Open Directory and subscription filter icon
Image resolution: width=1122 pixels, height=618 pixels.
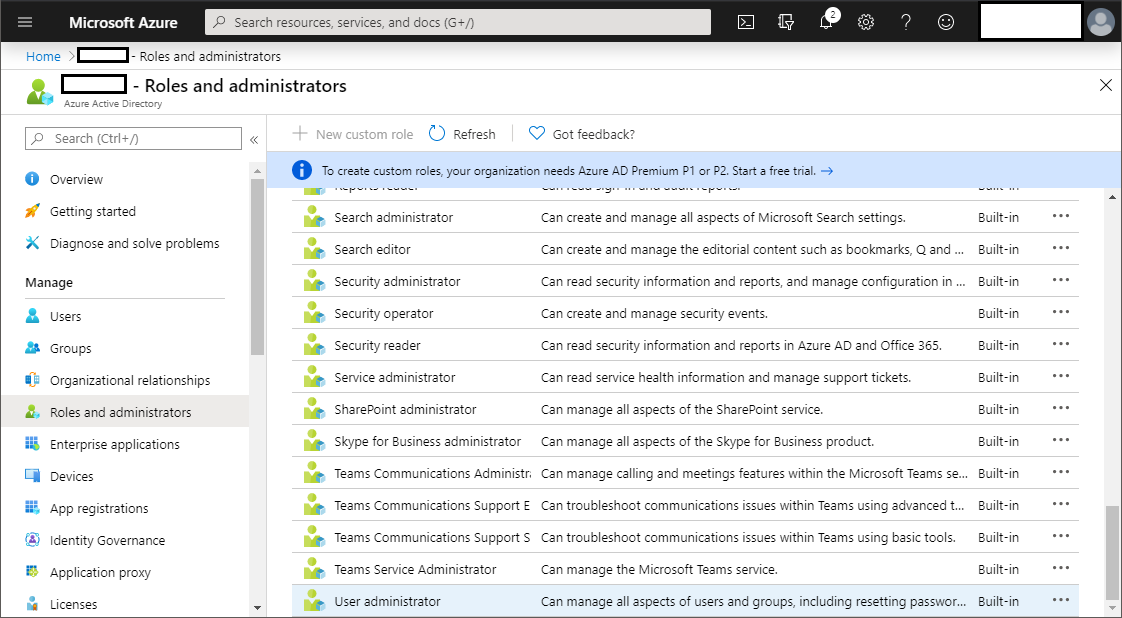[786, 22]
